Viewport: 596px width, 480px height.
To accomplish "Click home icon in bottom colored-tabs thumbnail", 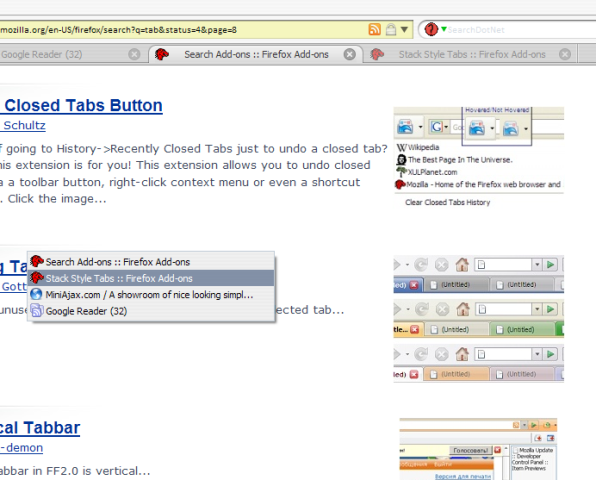I will 462,354.
